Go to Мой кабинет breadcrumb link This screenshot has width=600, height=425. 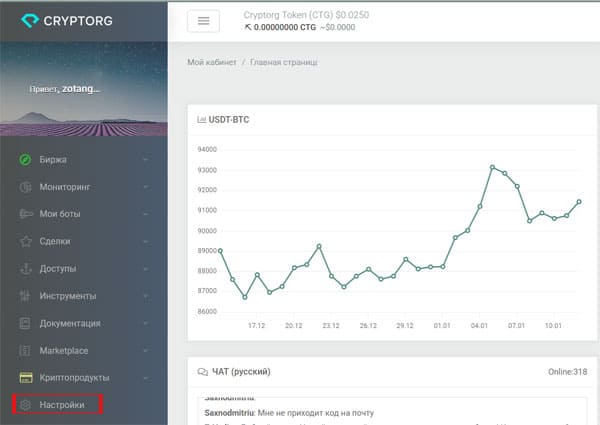pos(212,63)
